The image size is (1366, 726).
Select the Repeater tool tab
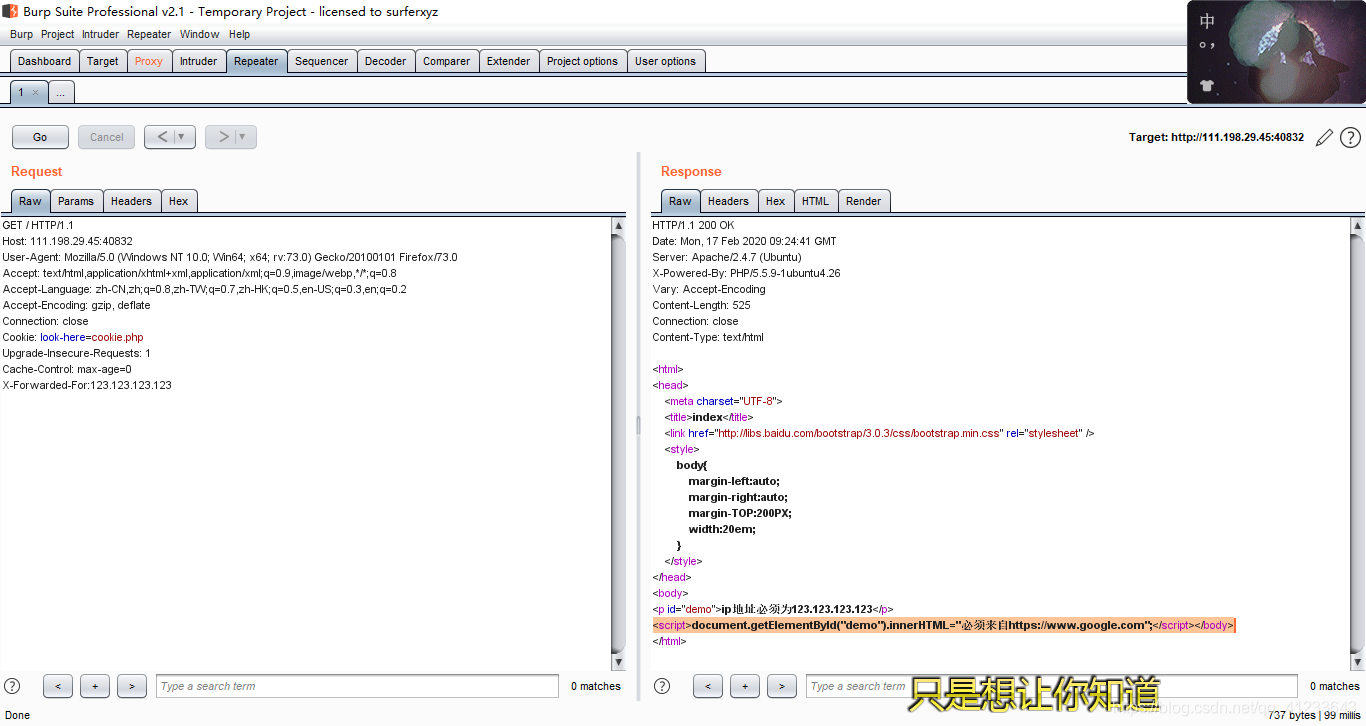(x=256, y=61)
